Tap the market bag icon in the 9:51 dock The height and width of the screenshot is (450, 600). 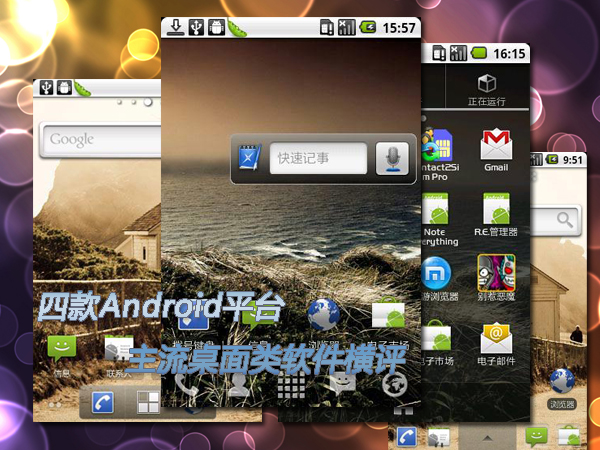(569, 437)
